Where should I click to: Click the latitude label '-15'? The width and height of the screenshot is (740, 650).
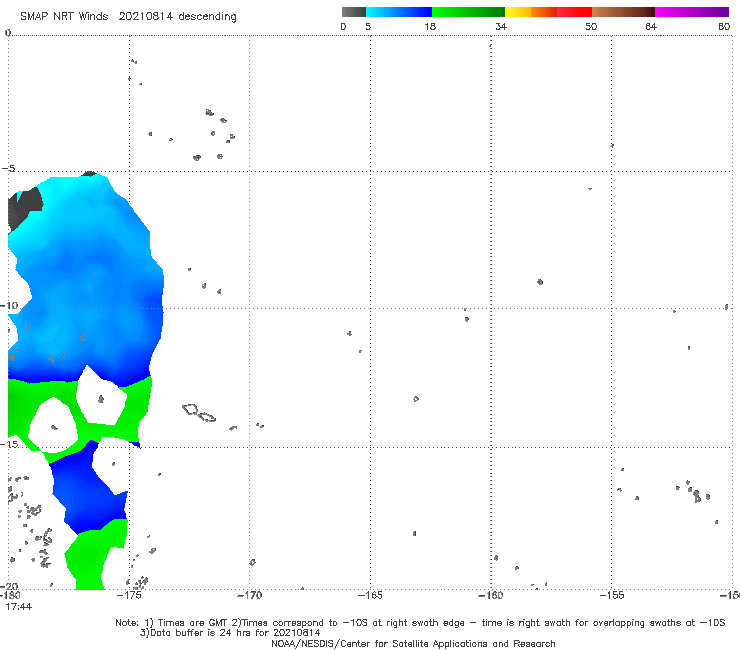pyautogui.click(x=9, y=444)
